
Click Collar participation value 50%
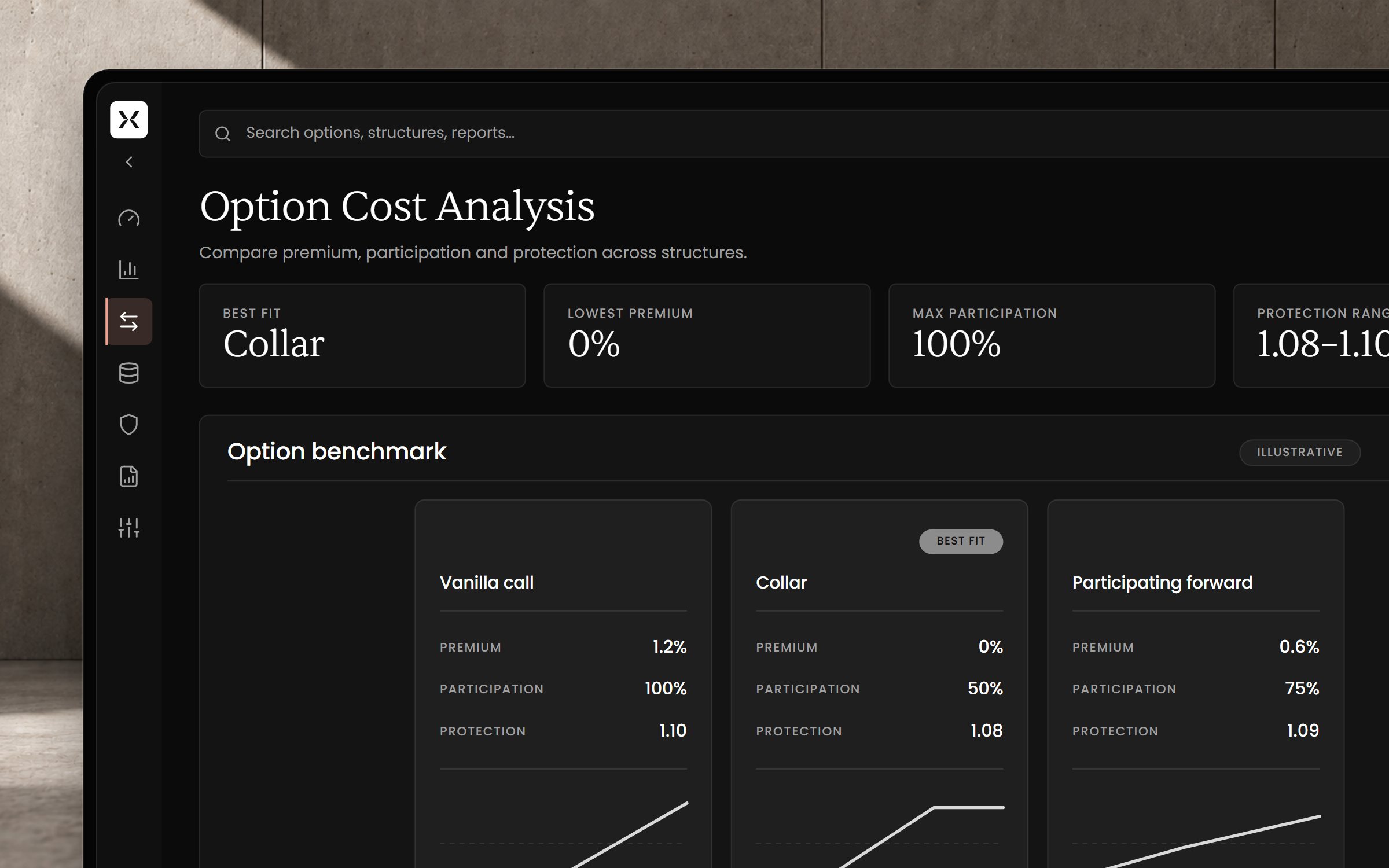tap(985, 688)
